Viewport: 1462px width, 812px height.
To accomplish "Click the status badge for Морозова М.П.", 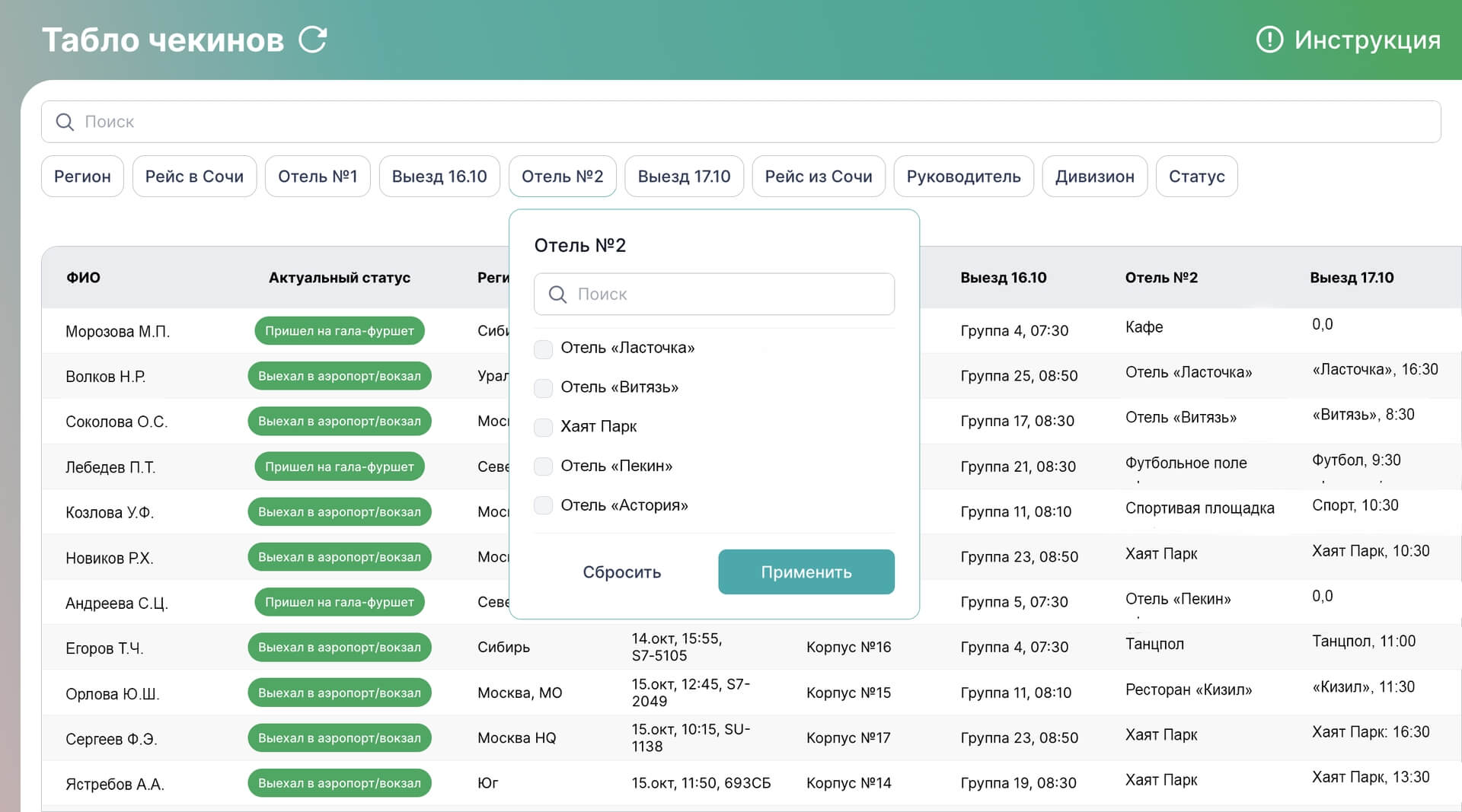I will (340, 331).
